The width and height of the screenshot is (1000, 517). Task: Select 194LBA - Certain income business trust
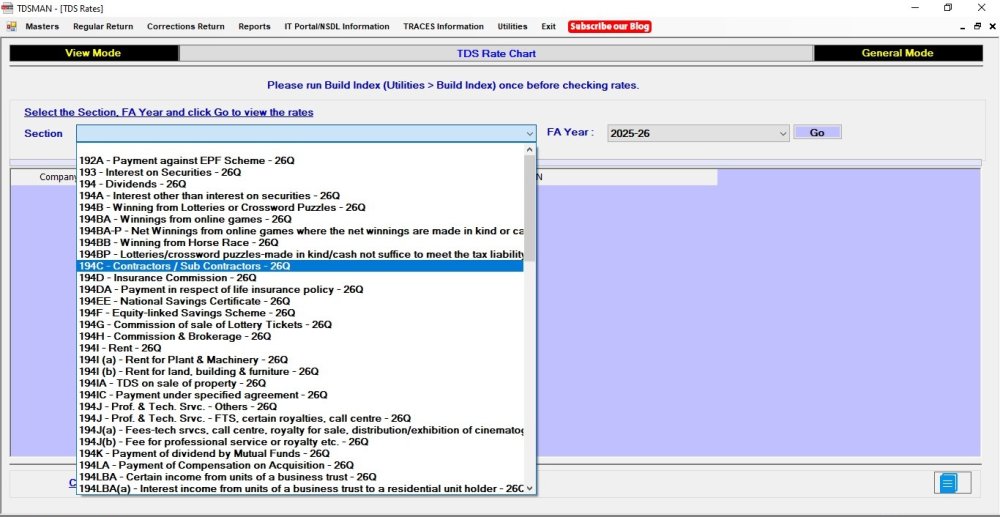point(300,477)
